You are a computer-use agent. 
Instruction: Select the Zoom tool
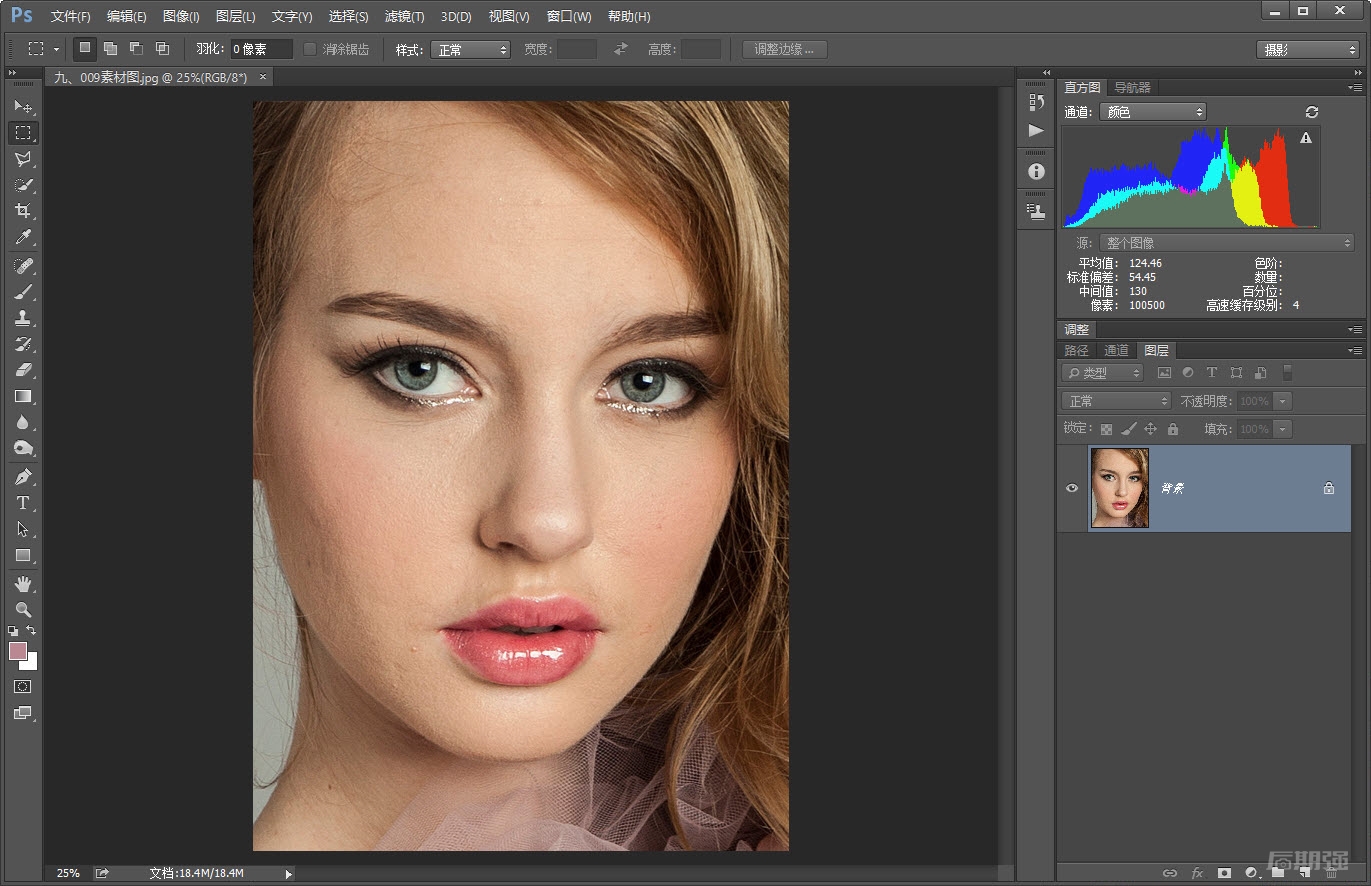[x=23, y=609]
